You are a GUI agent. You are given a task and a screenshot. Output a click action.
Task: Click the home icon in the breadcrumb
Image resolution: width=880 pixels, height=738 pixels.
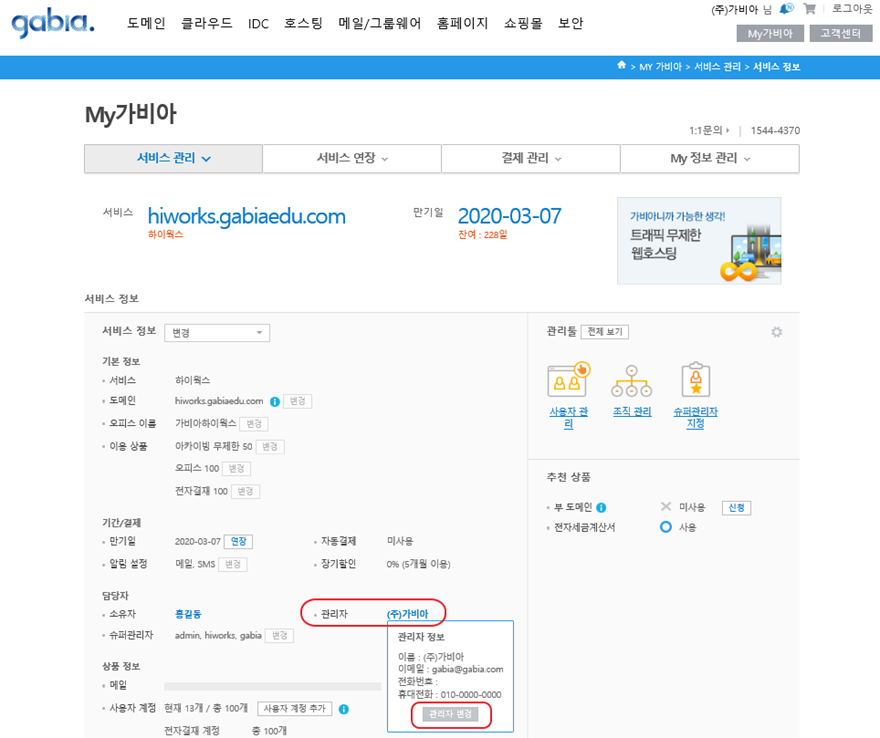click(622, 67)
